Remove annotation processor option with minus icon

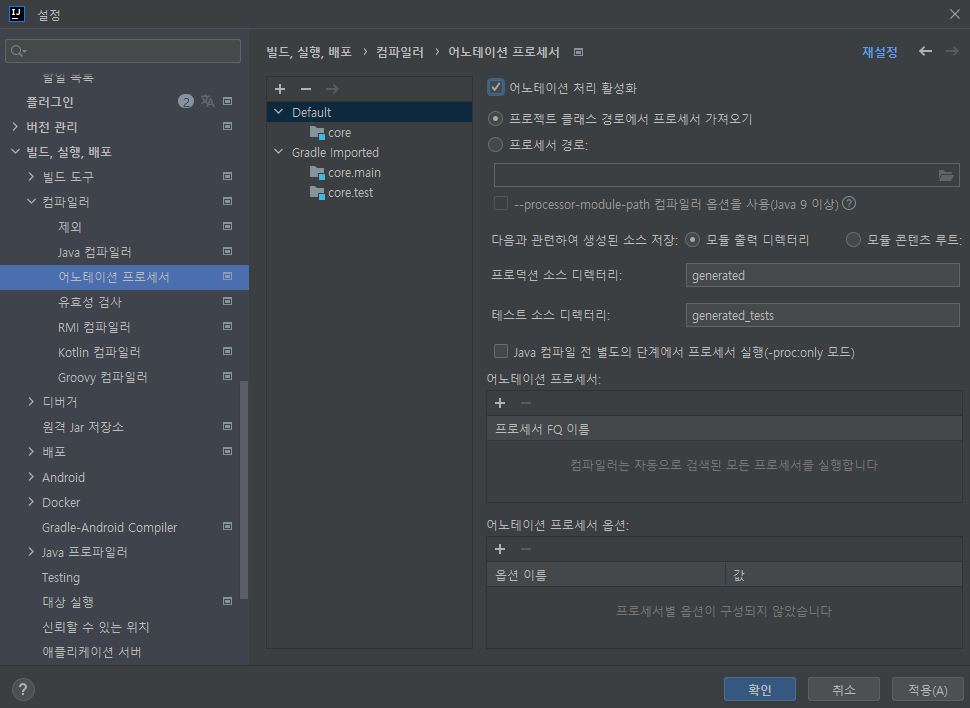(x=526, y=550)
